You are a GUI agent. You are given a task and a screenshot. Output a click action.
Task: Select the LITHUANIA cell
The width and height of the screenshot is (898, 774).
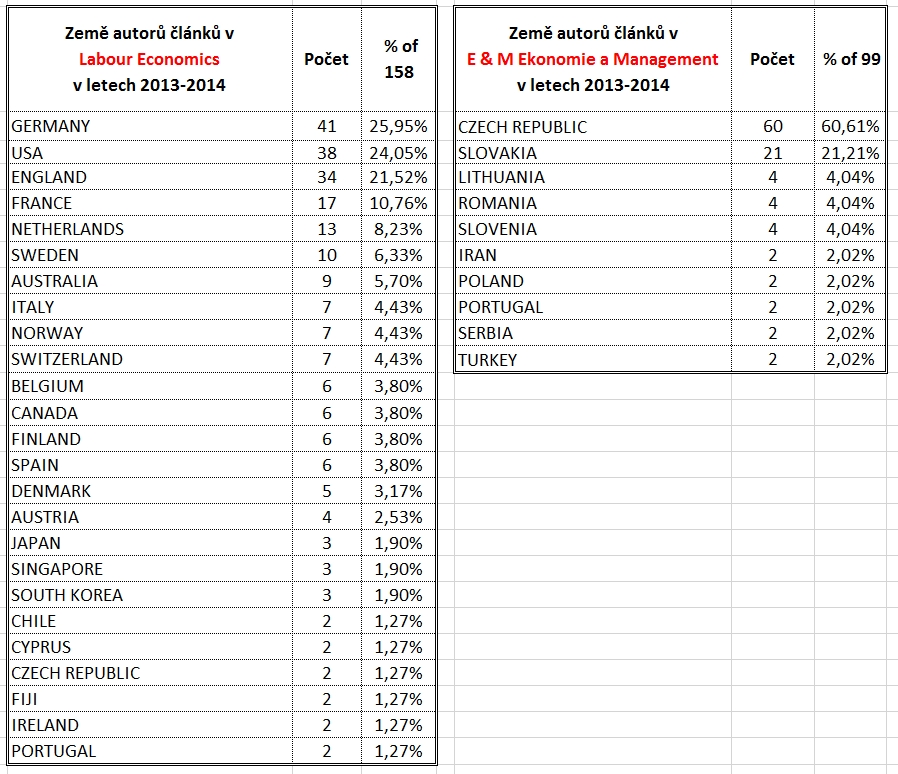pyautogui.click(x=502, y=178)
